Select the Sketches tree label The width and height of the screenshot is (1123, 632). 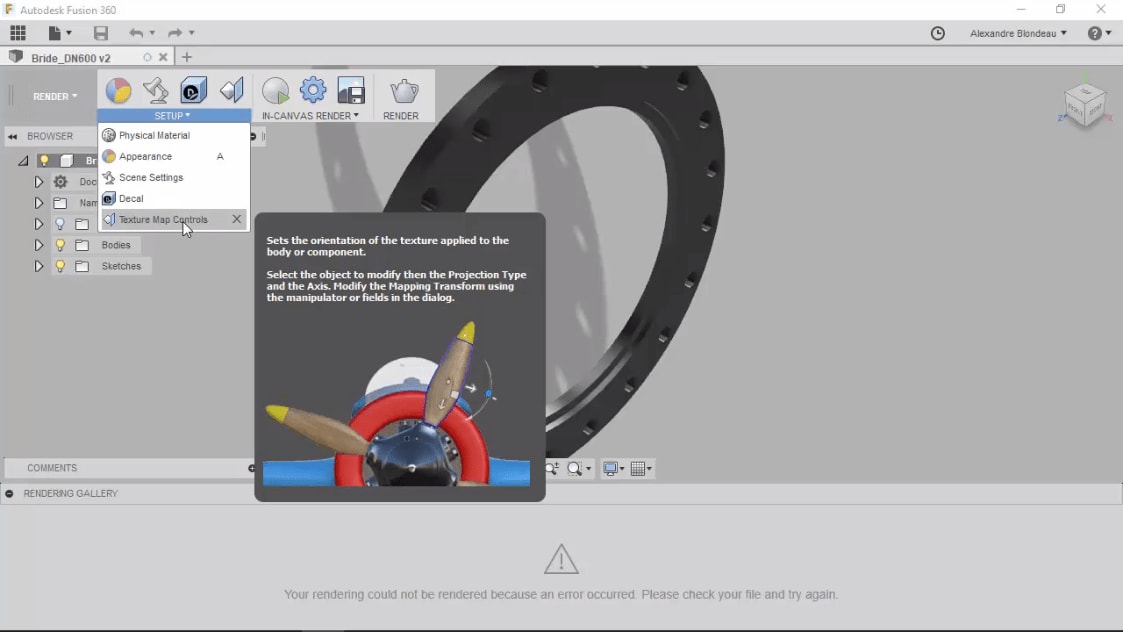121,266
